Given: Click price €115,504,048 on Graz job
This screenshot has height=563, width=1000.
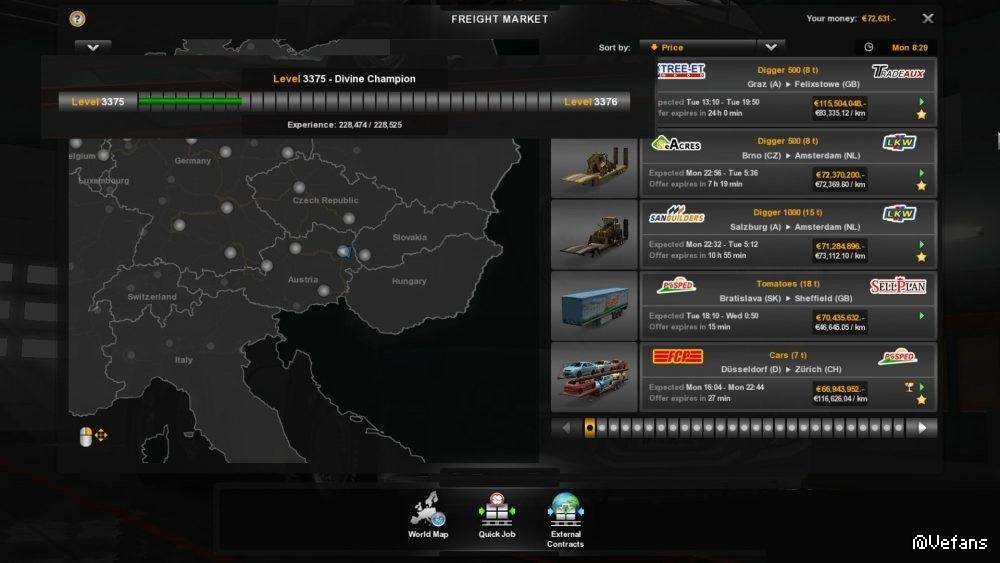Looking at the screenshot, I should [840, 103].
